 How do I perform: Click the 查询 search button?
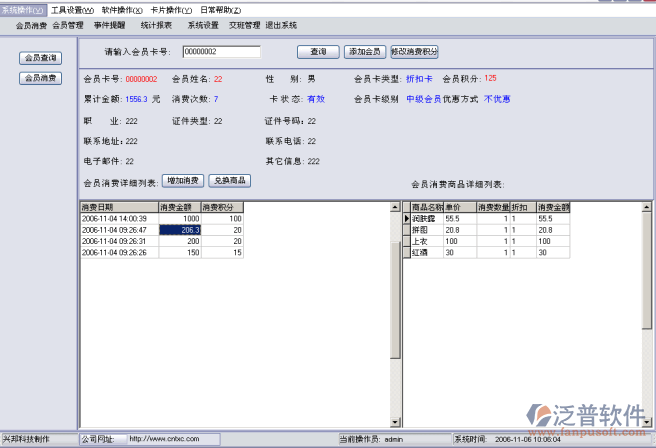click(x=318, y=51)
